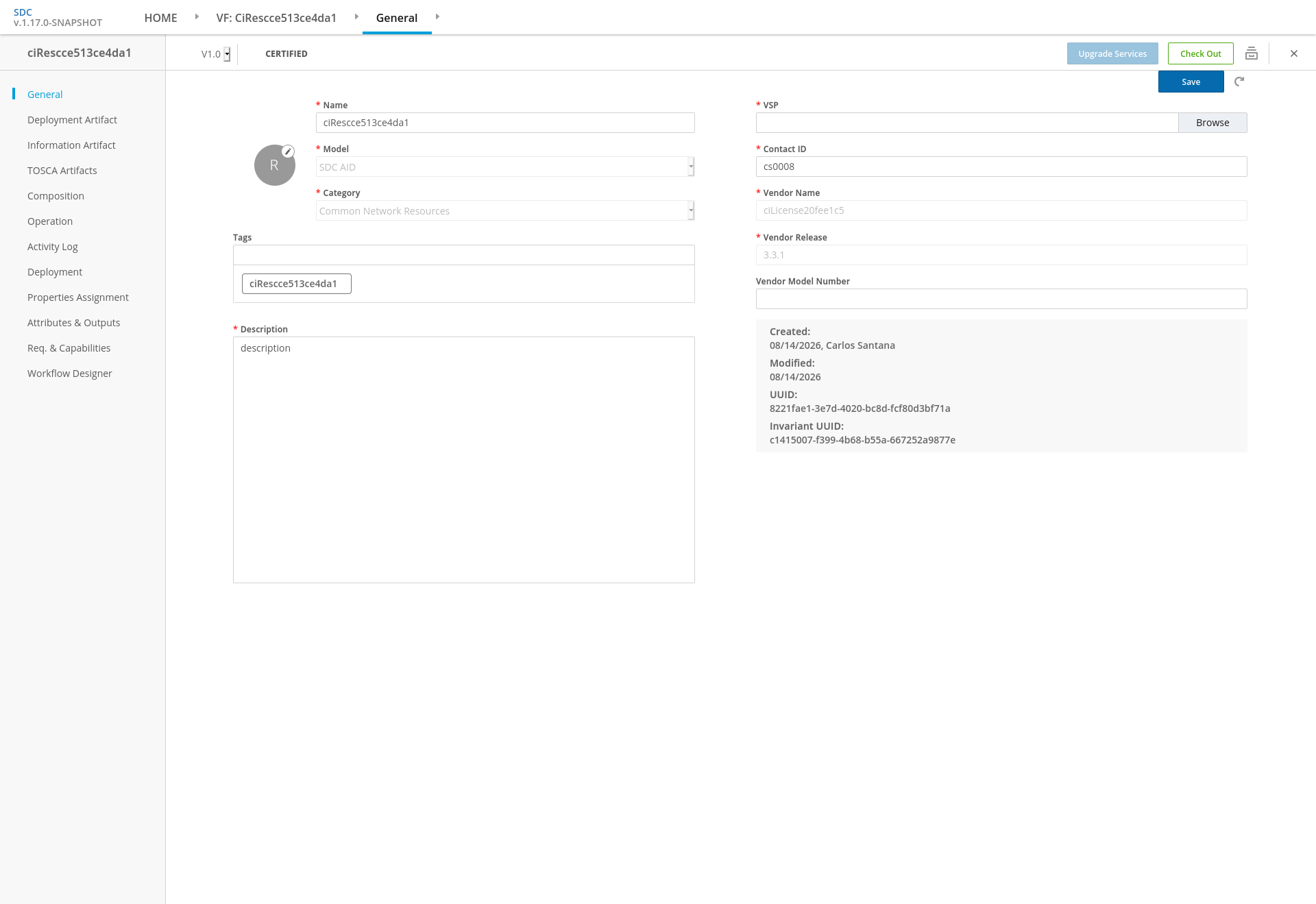Click the breadcrumb arrow after General tab
The height and width of the screenshot is (904, 1316).
click(x=437, y=16)
